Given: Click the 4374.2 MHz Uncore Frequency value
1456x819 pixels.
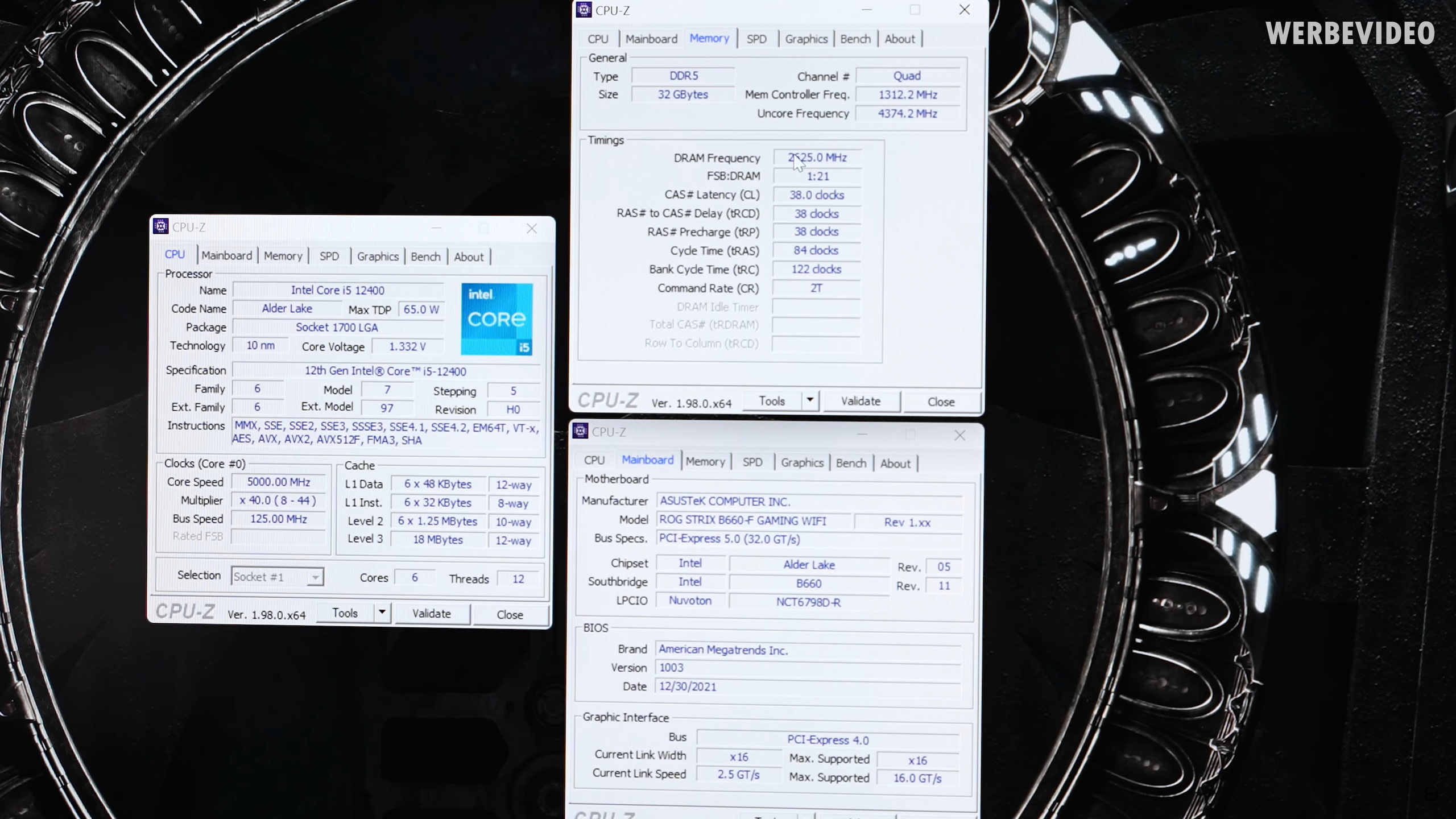Looking at the screenshot, I should point(907,113).
